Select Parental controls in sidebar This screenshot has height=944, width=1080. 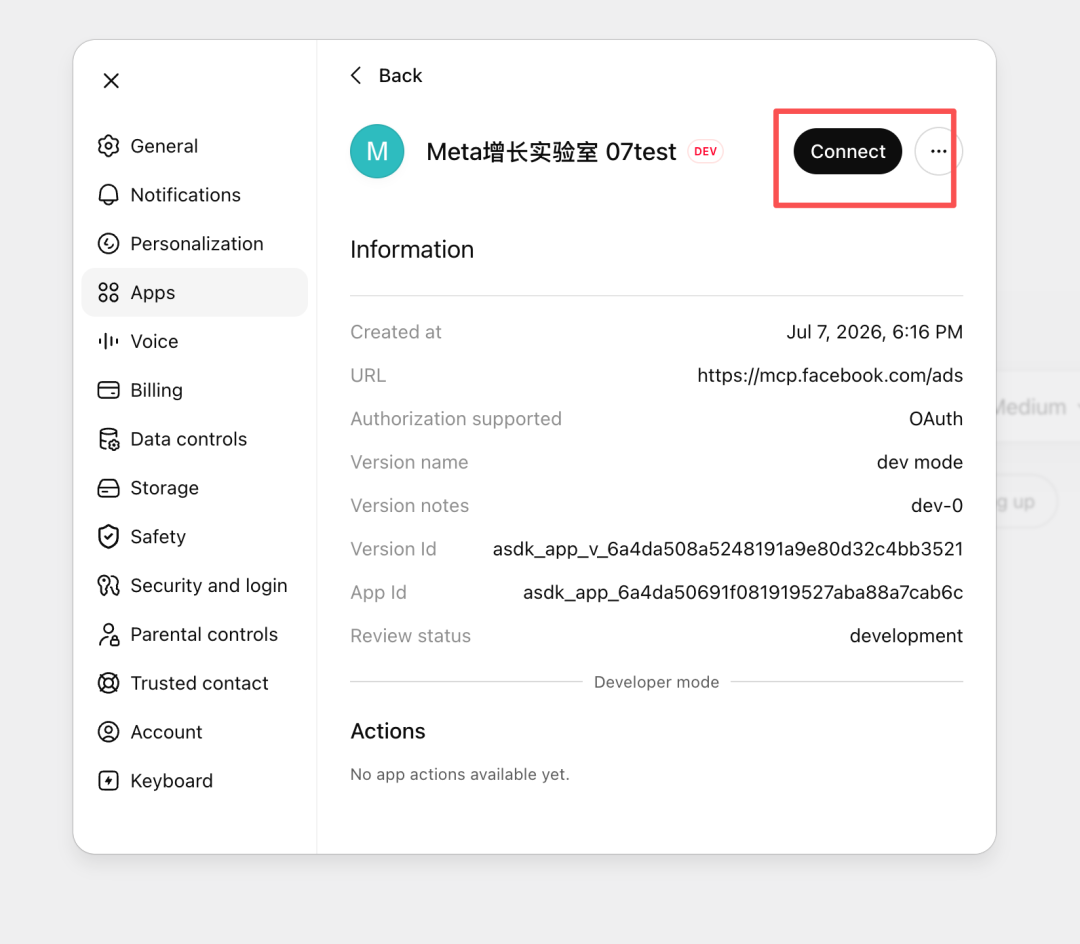coord(194,634)
